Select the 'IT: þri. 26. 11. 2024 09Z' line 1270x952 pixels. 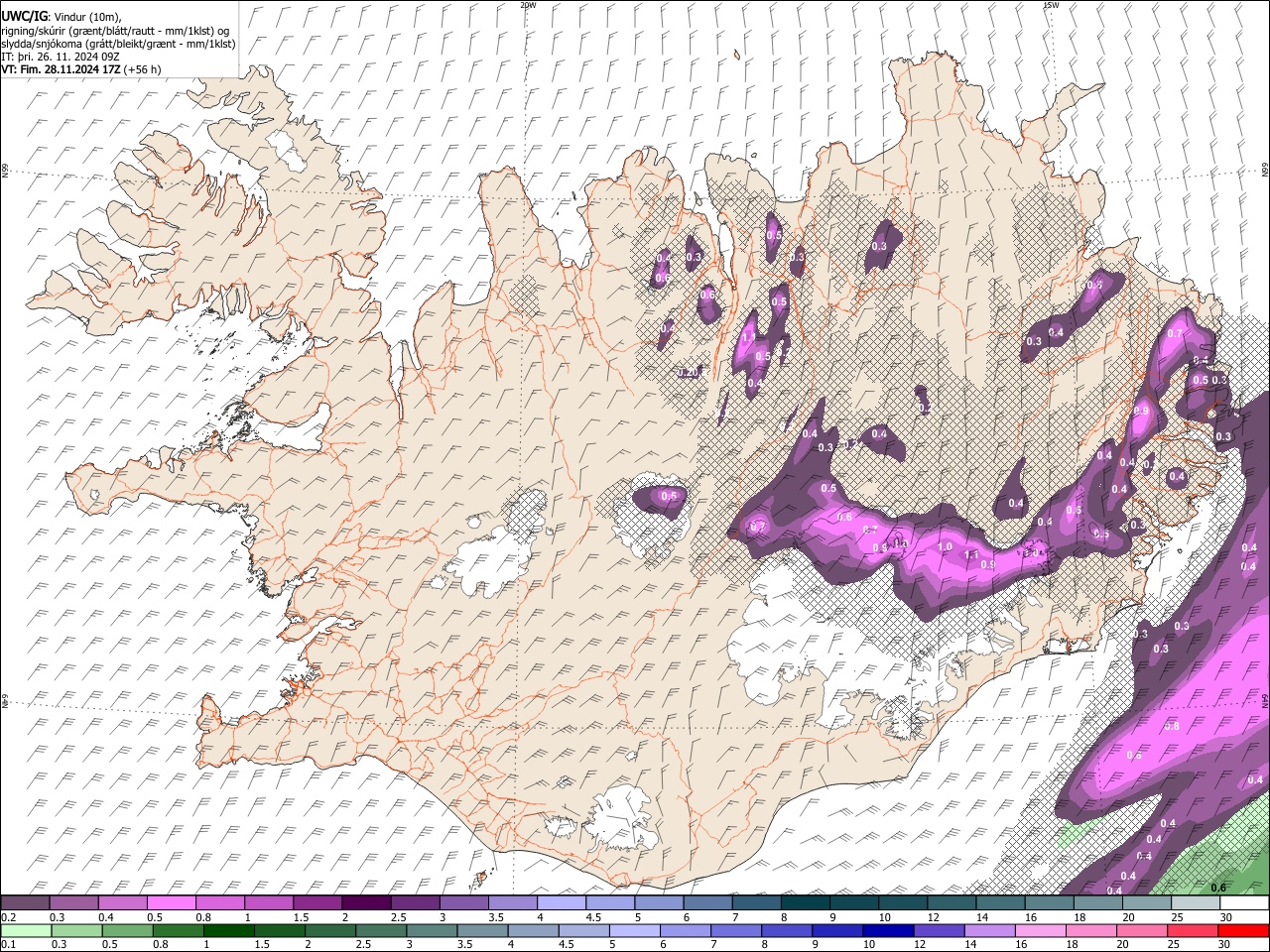(x=62, y=57)
